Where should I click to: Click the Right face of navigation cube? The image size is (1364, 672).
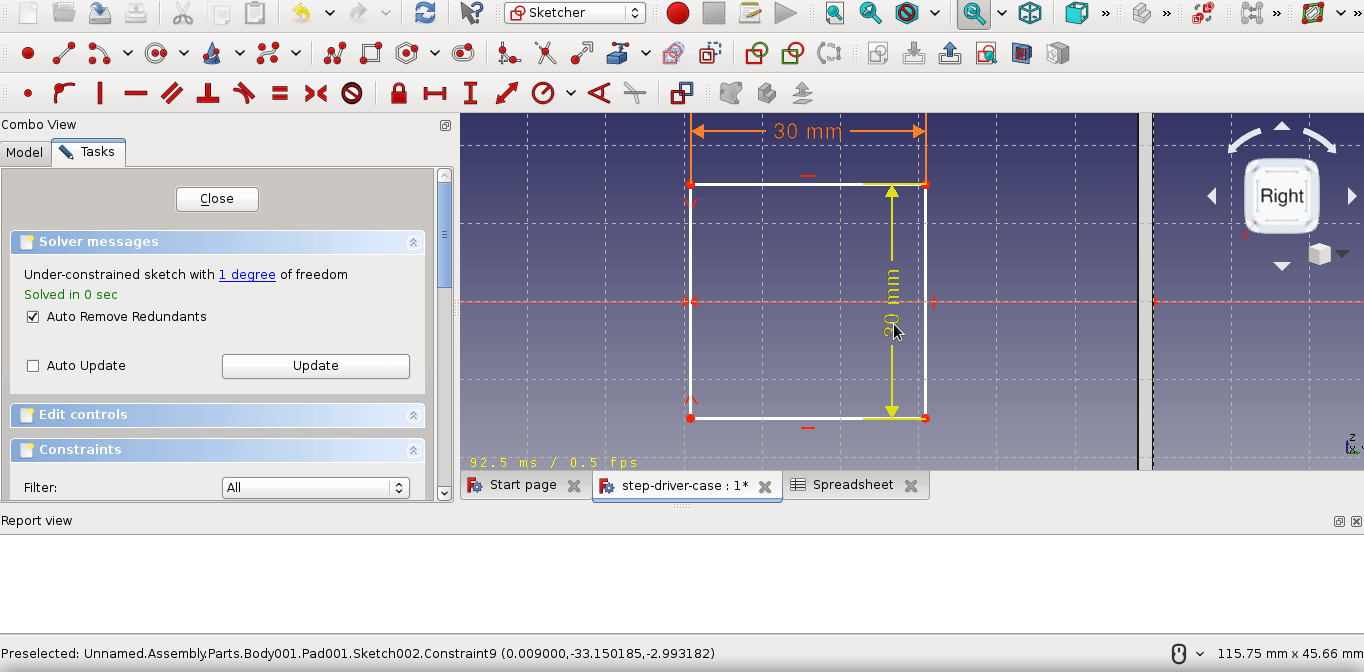click(1282, 196)
